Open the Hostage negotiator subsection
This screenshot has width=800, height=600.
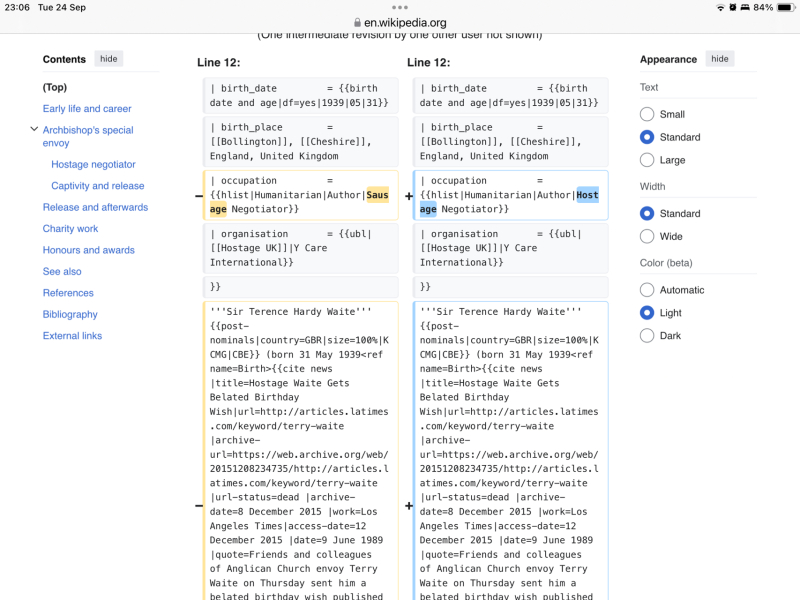tap(93, 164)
